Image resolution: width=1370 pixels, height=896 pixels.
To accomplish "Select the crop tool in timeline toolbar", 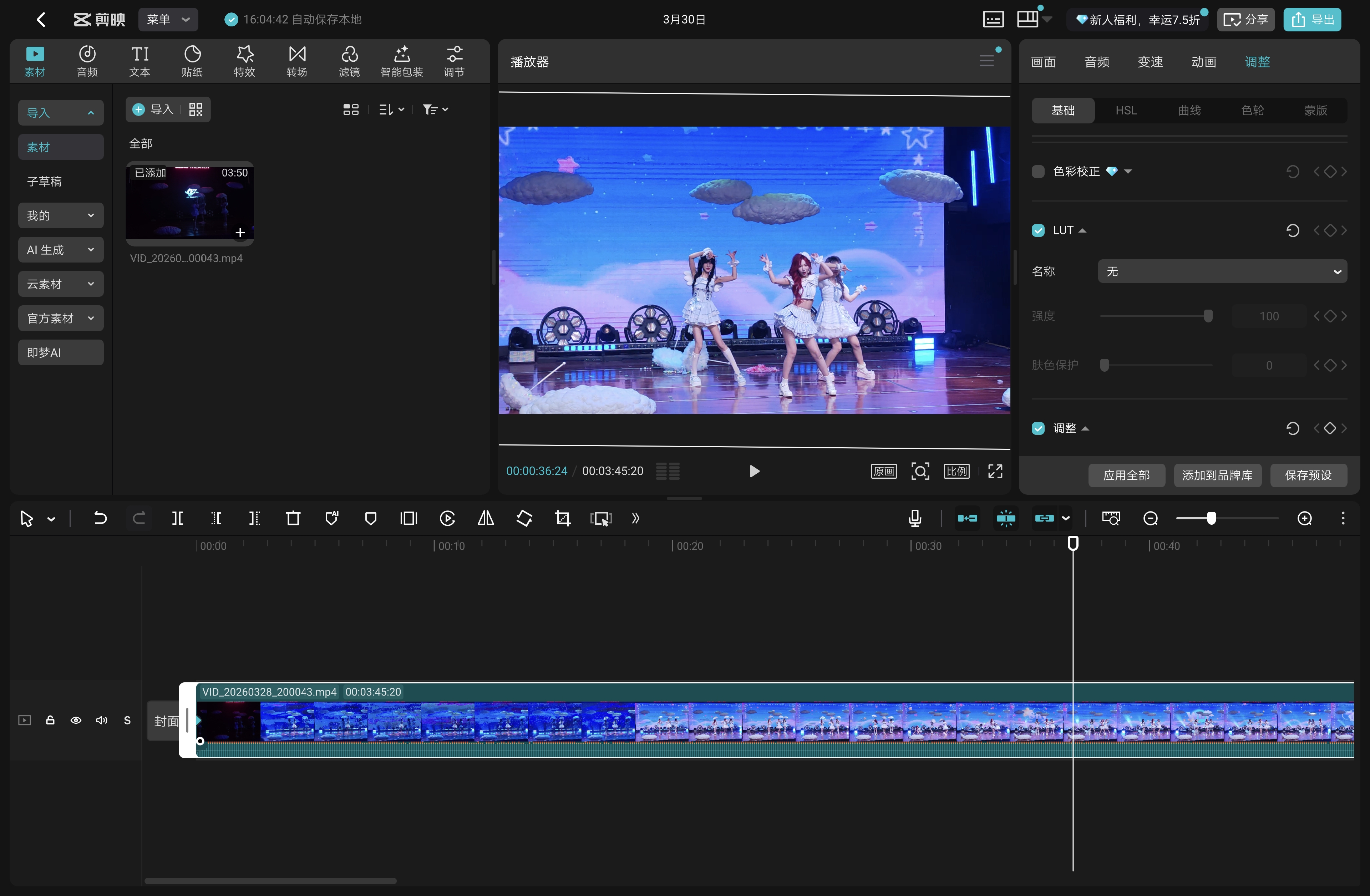I will pos(562,519).
